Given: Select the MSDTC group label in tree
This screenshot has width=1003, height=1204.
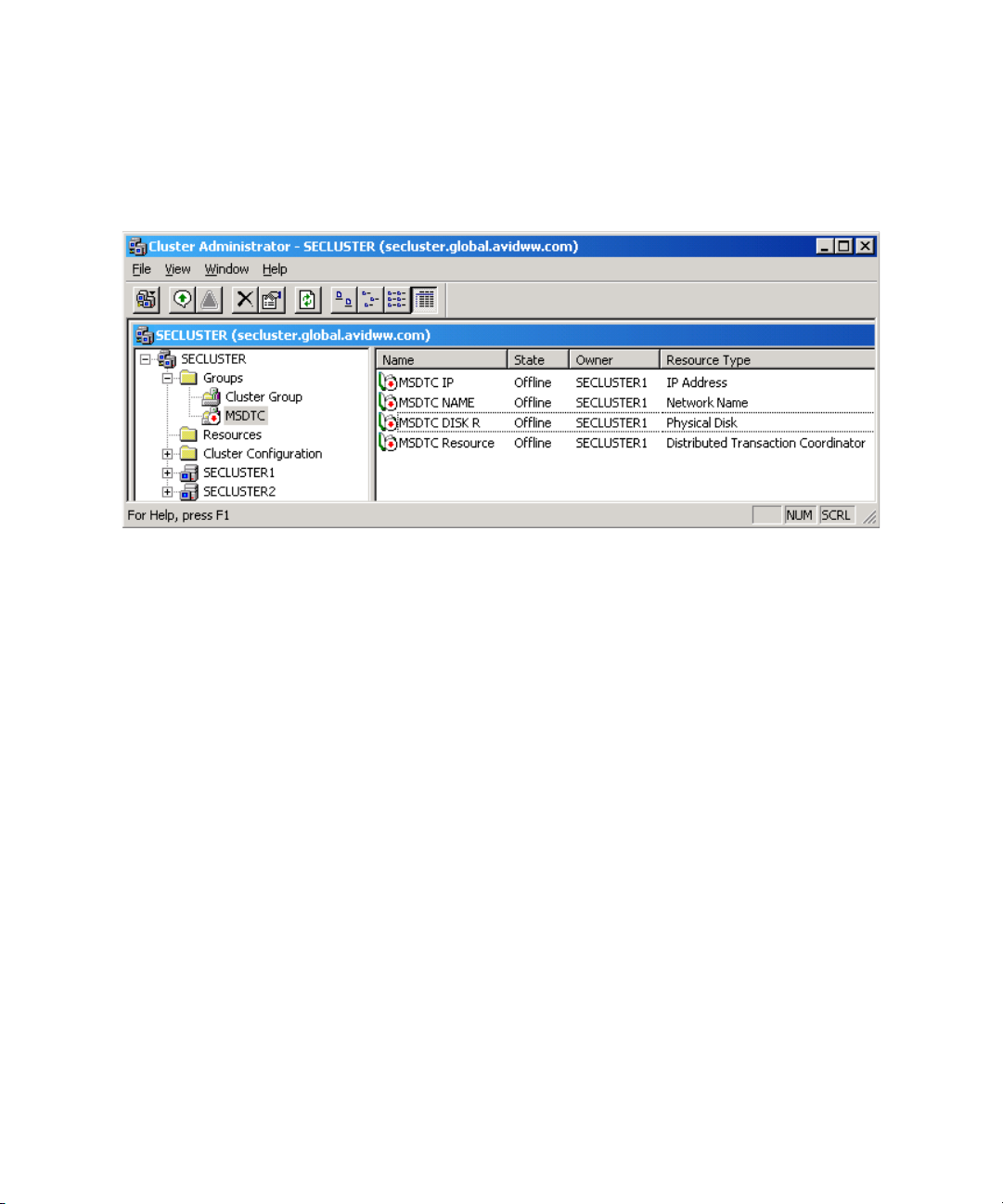Looking at the screenshot, I should (x=245, y=416).
